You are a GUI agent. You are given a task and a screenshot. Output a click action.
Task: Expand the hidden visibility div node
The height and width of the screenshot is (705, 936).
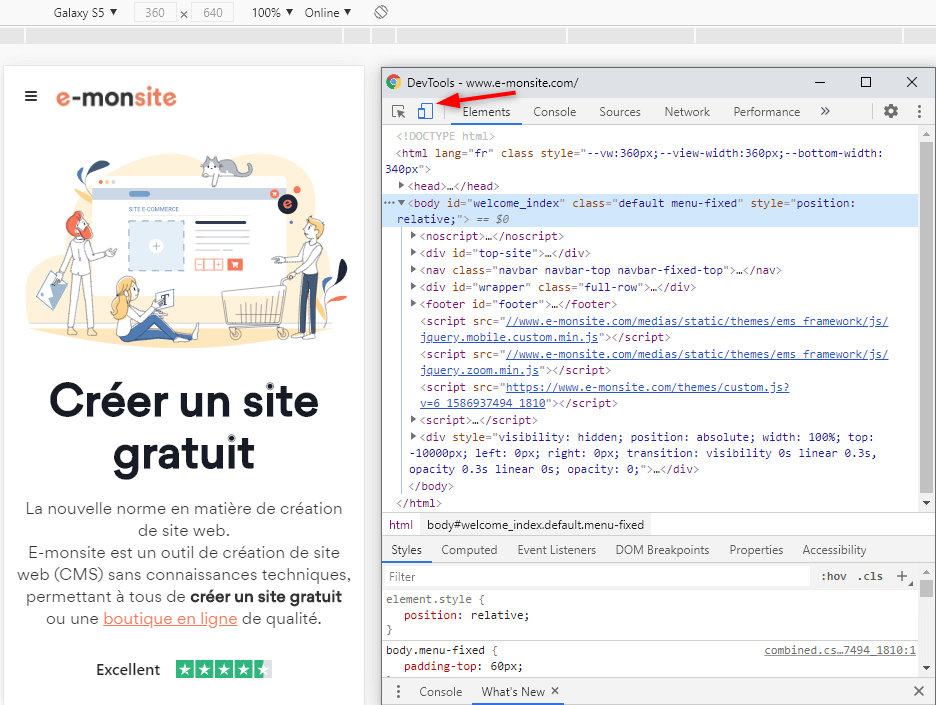coord(413,436)
